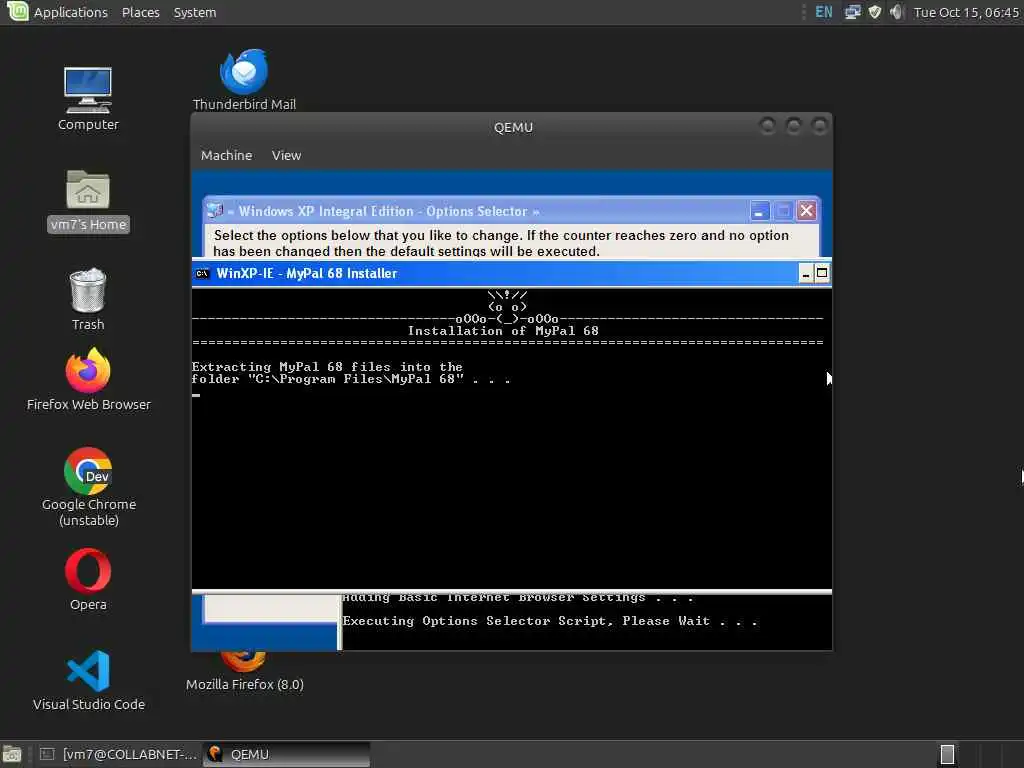This screenshot has width=1024, height=768.
Task: Click the security shield tray icon
Action: pyautogui.click(x=874, y=12)
